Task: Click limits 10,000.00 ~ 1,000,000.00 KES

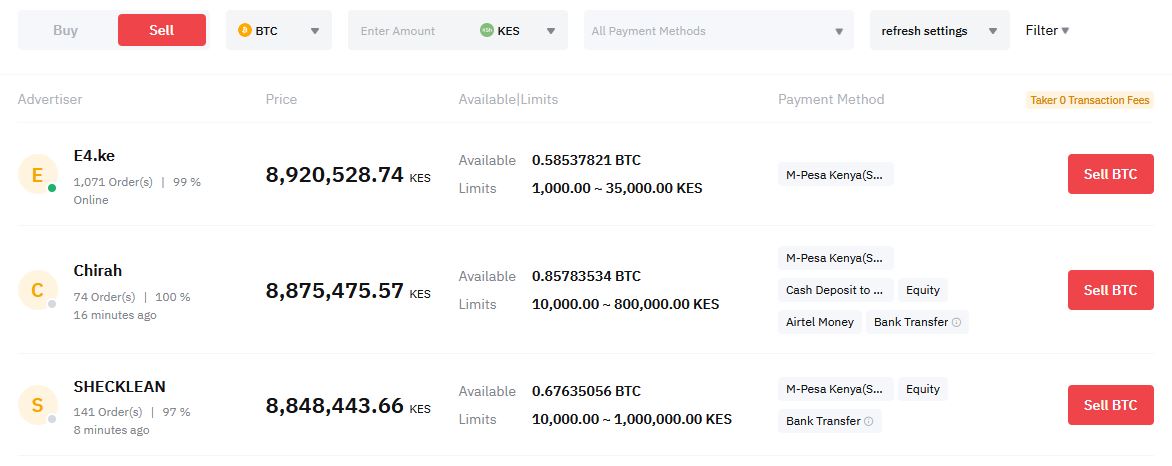Action: tap(632, 420)
